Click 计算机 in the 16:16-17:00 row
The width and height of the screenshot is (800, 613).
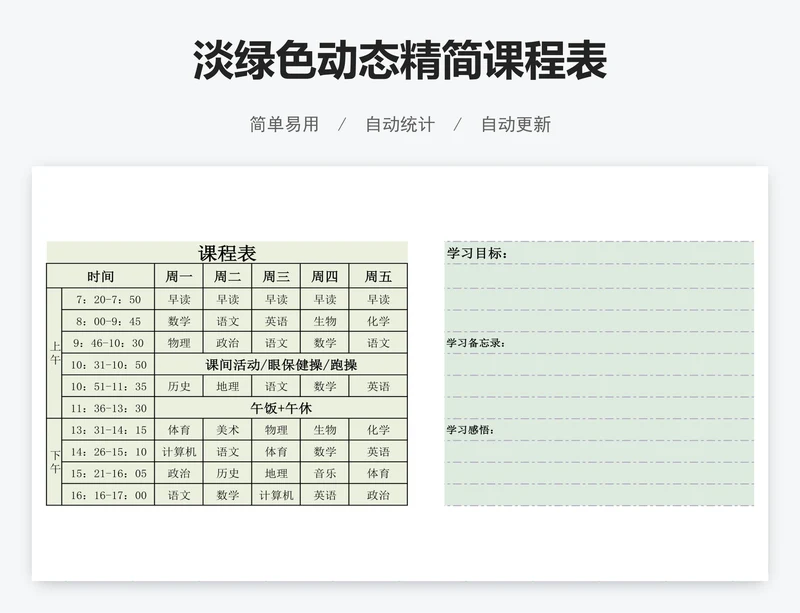[276, 495]
